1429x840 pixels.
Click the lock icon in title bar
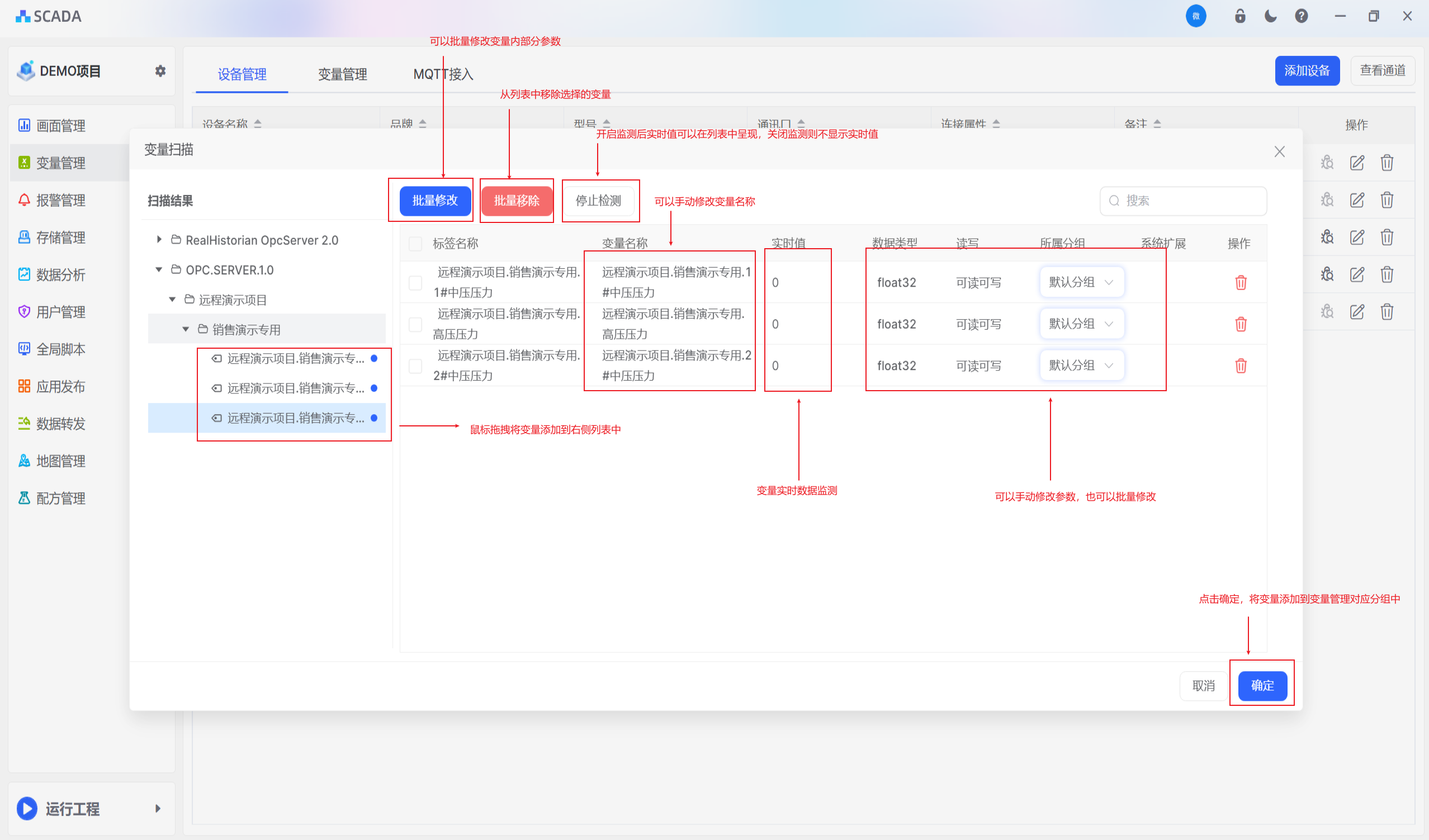point(1239,16)
